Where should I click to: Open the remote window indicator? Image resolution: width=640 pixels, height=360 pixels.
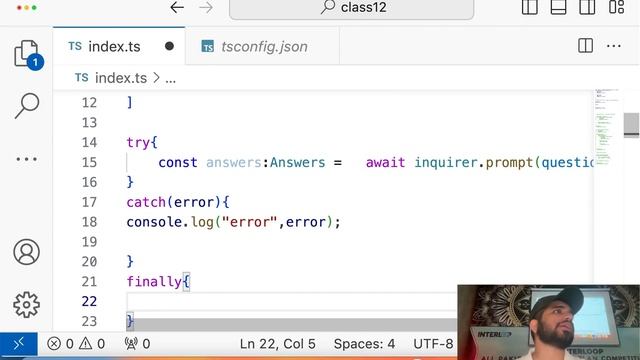pyautogui.click(x=19, y=344)
